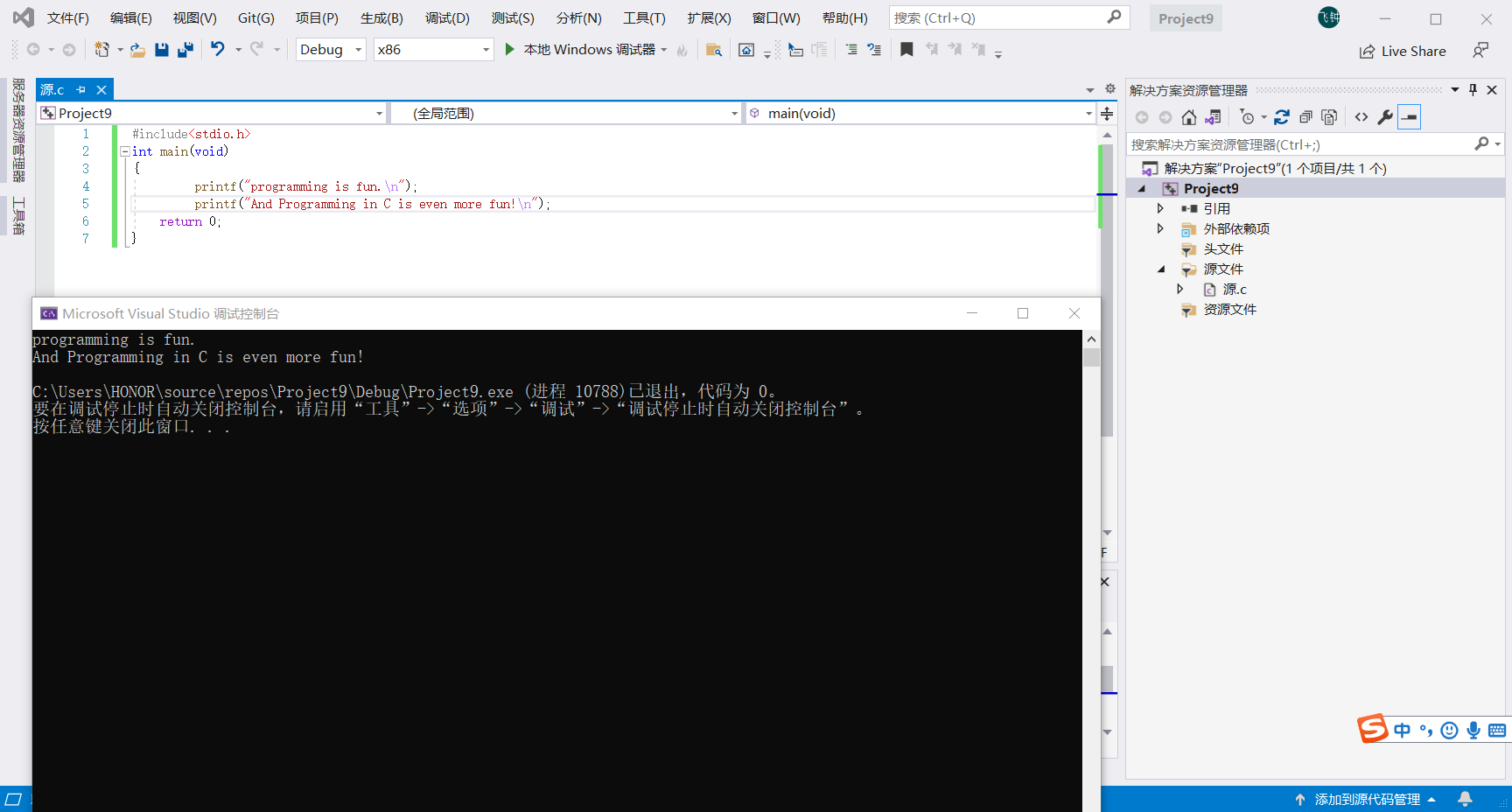Click the decrease indent toolbar icon

tap(851, 50)
